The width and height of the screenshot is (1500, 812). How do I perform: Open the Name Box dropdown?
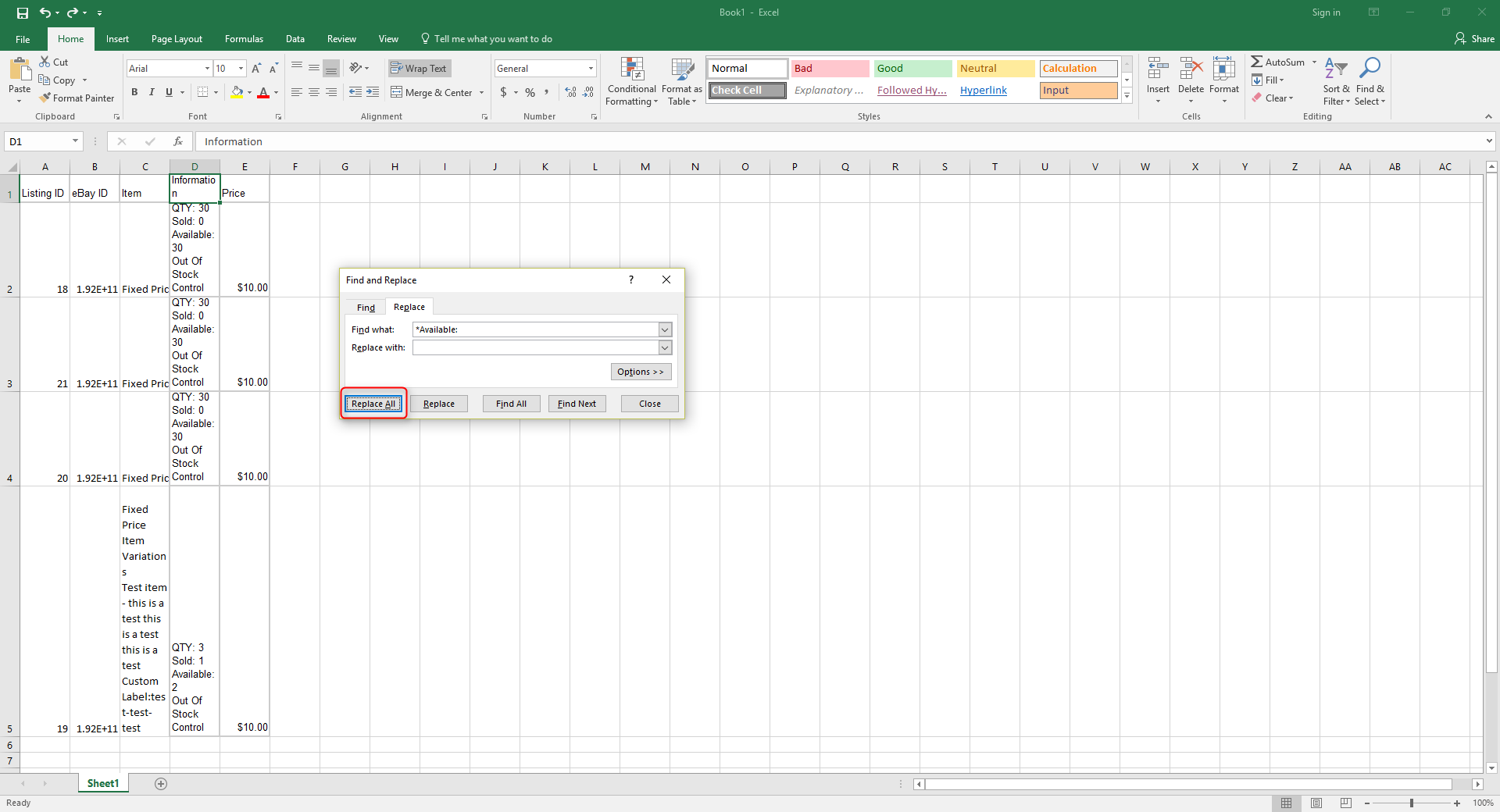[x=75, y=141]
